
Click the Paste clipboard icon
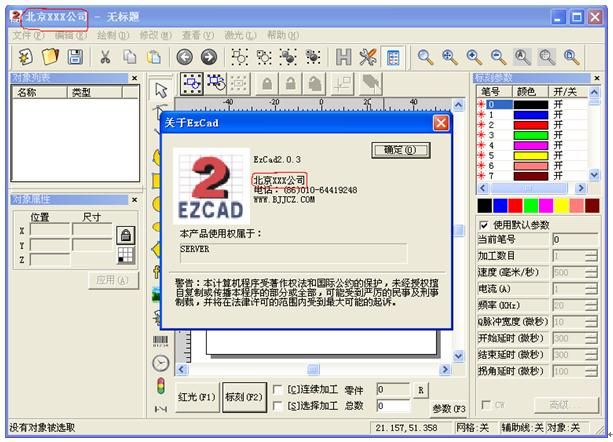[154, 57]
